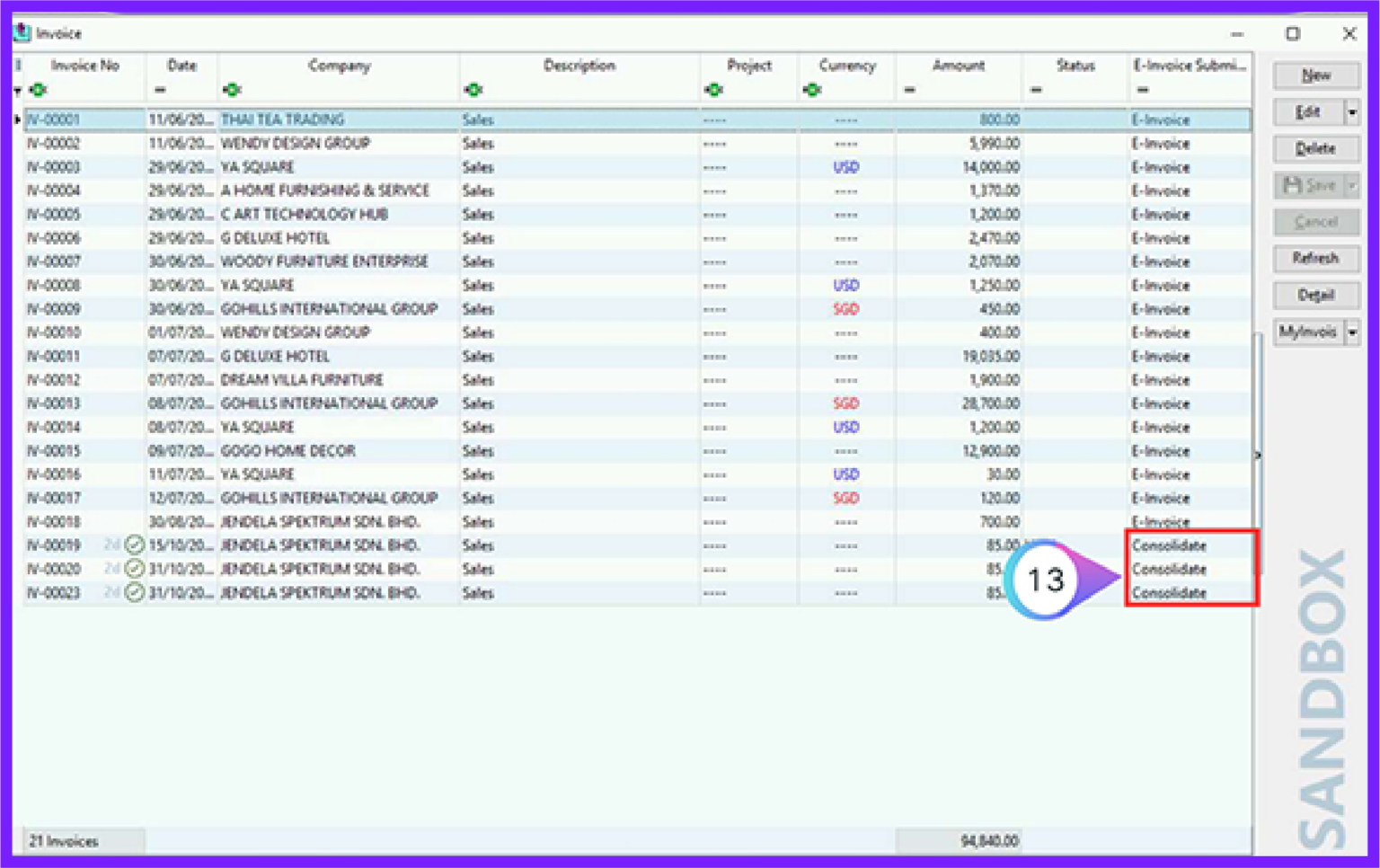Click the Refresh button

coord(1315,259)
